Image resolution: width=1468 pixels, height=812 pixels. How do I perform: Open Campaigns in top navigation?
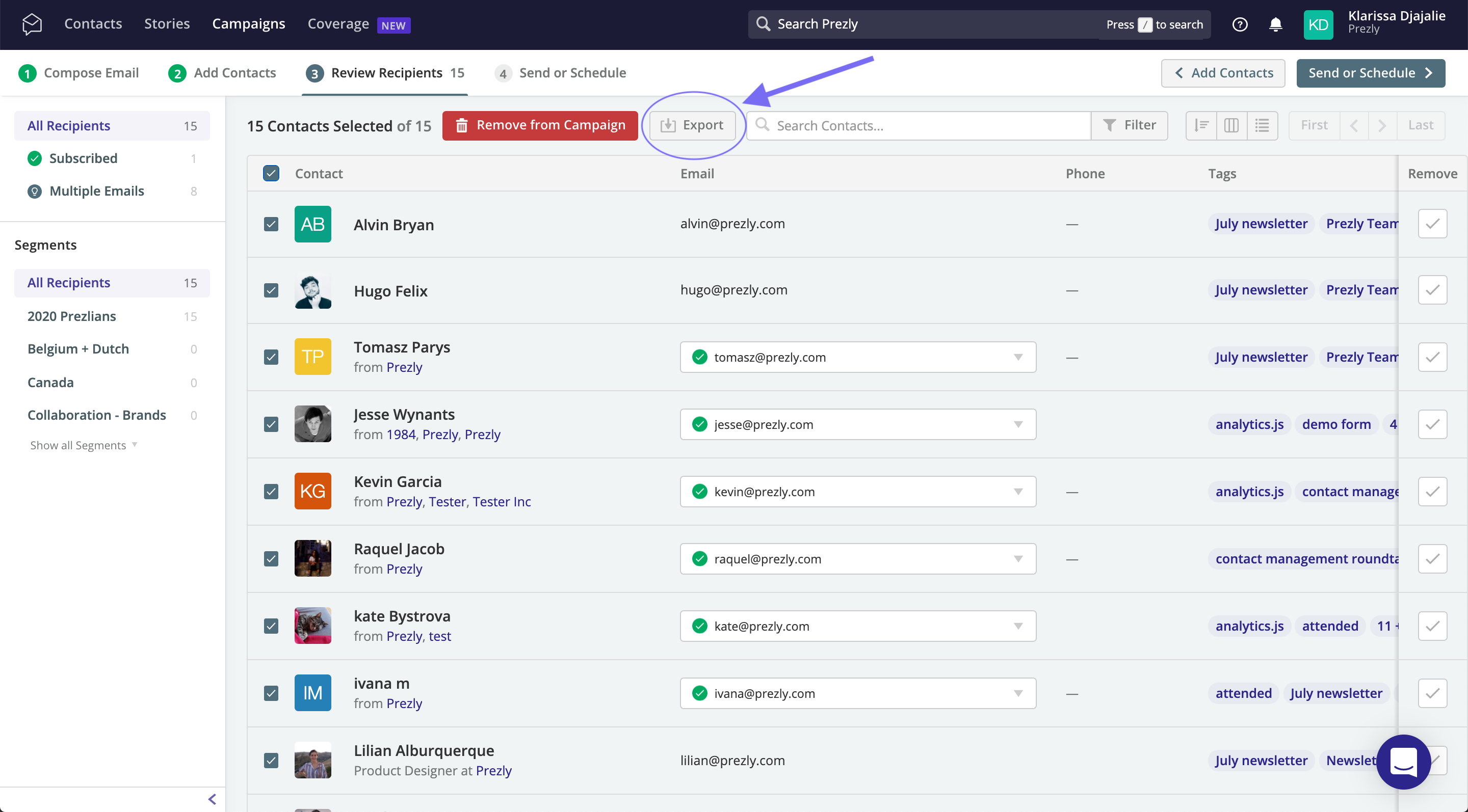(x=248, y=24)
